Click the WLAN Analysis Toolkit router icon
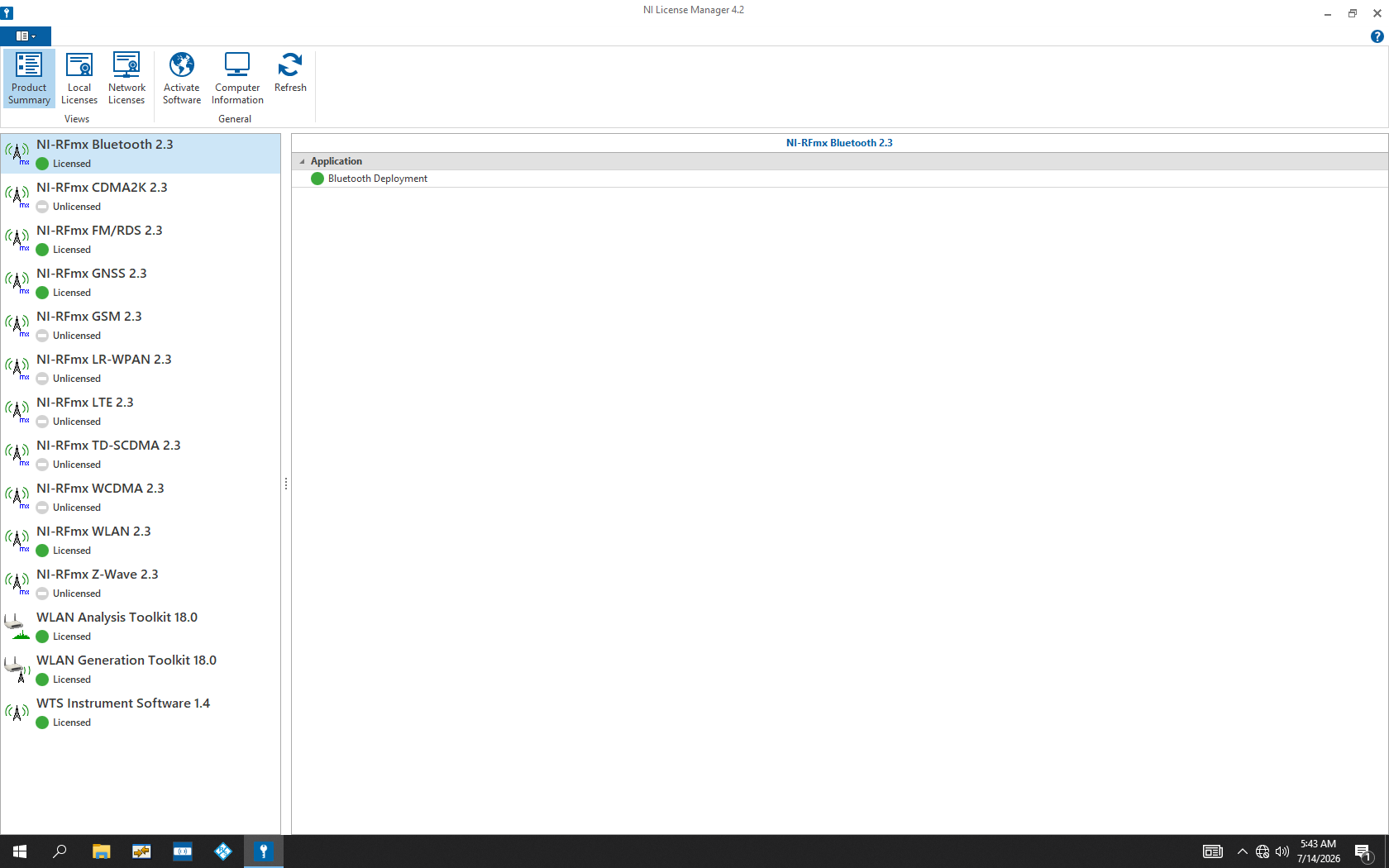1389x868 pixels. (x=17, y=626)
